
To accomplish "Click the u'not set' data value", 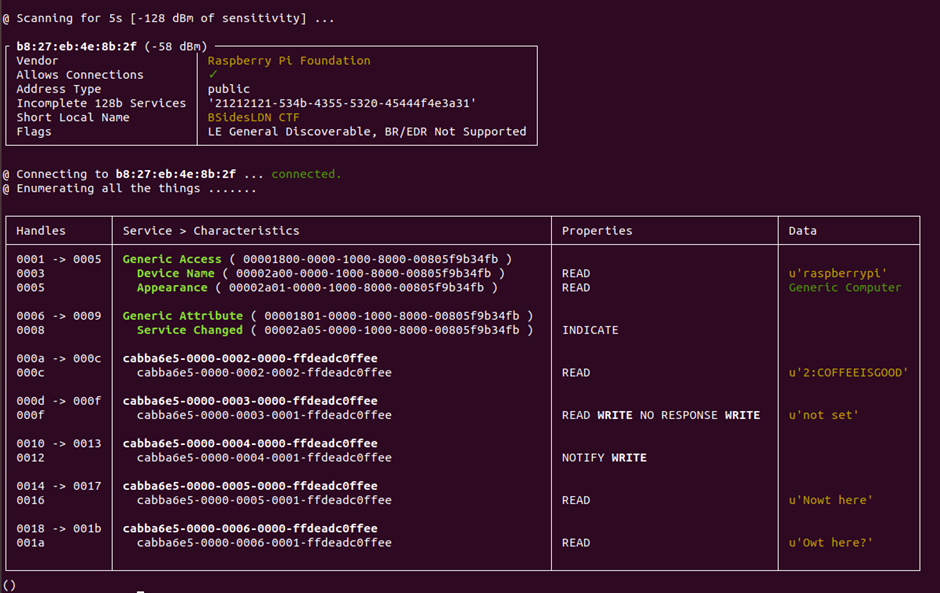I will point(824,415).
